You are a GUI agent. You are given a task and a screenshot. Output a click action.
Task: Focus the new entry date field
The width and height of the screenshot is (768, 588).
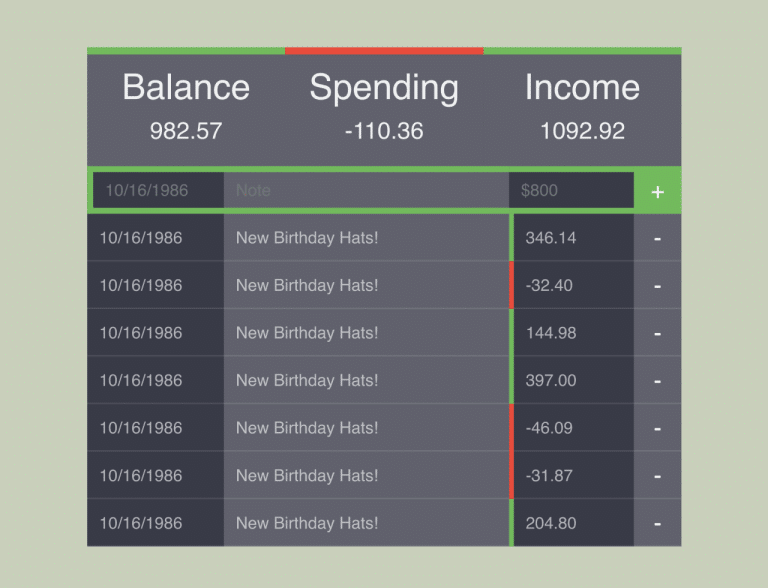tap(158, 190)
